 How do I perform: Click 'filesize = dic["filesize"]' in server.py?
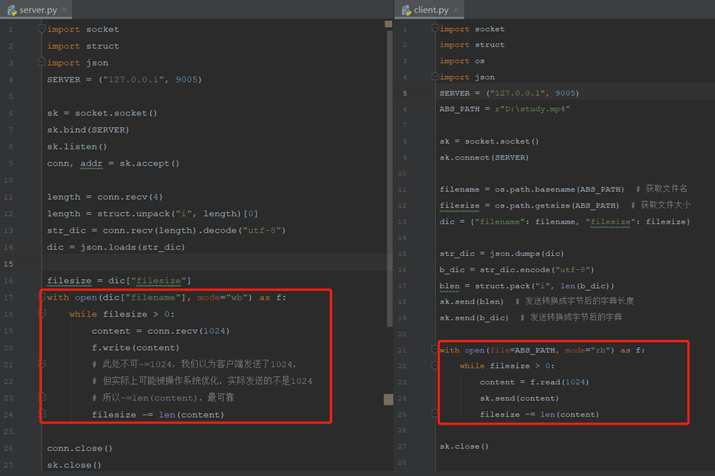tap(119, 281)
